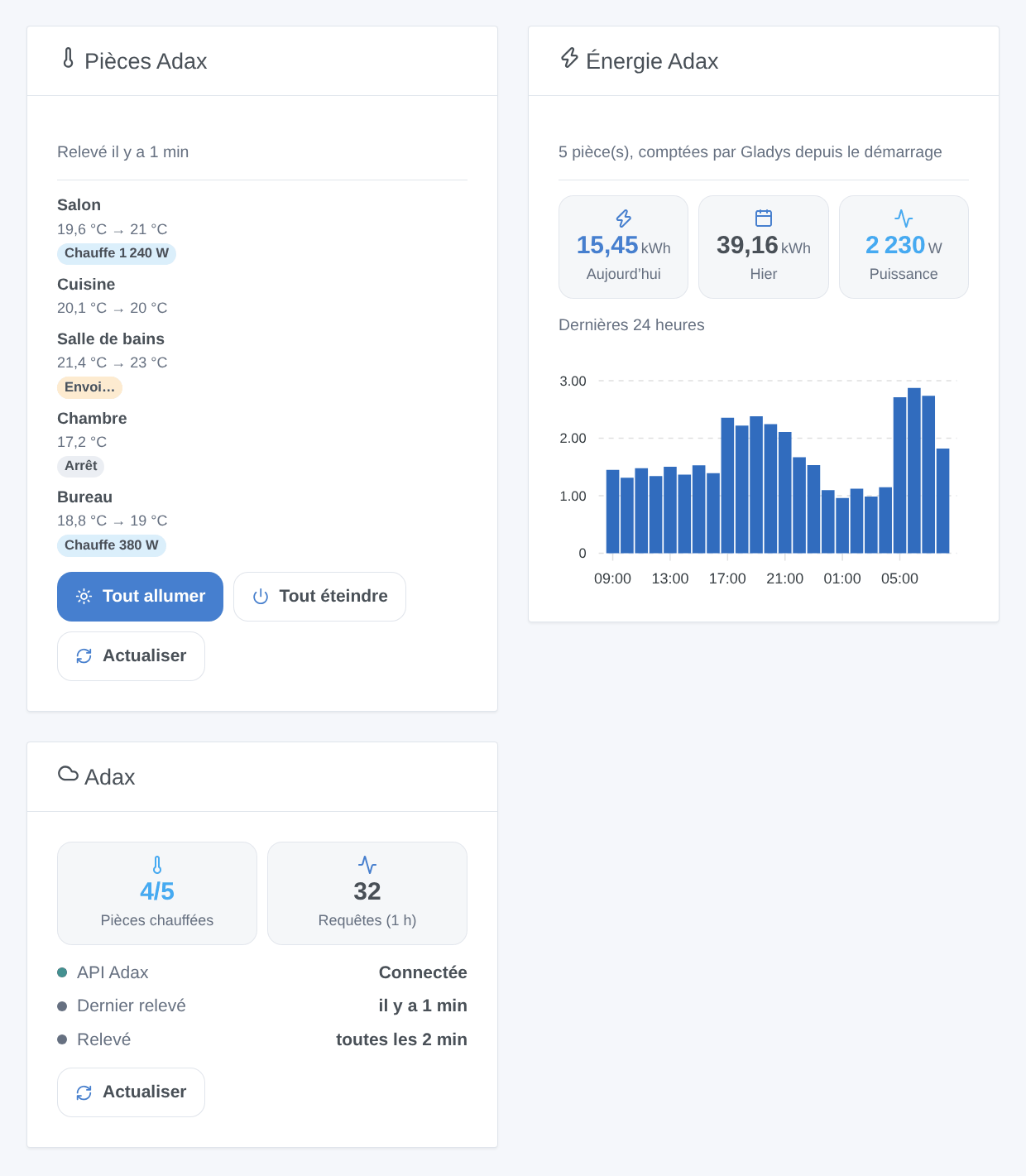Turn on all heaters with Tout allumer

(x=140, y=597)
